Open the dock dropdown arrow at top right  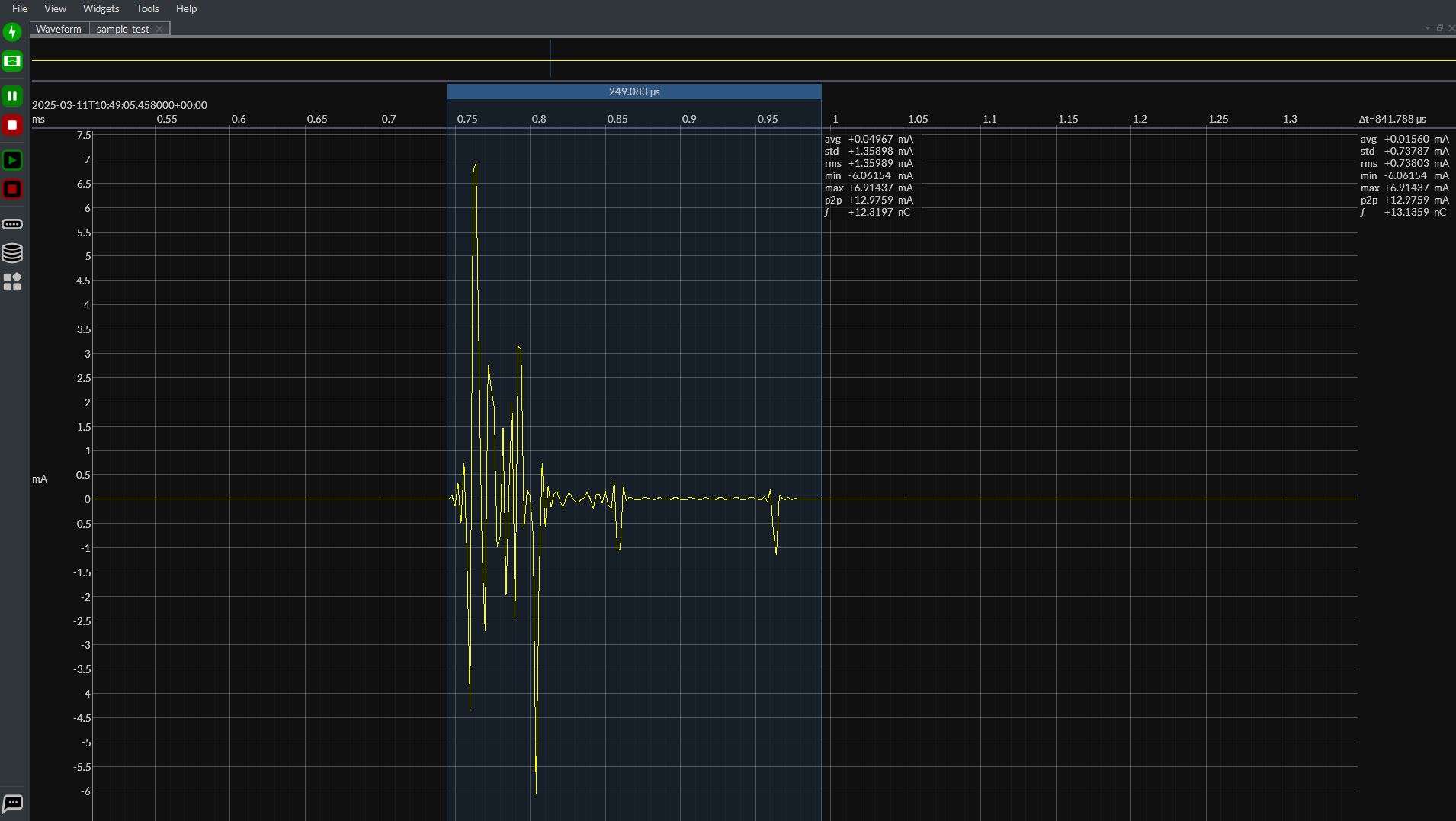tap(1428, 28)
